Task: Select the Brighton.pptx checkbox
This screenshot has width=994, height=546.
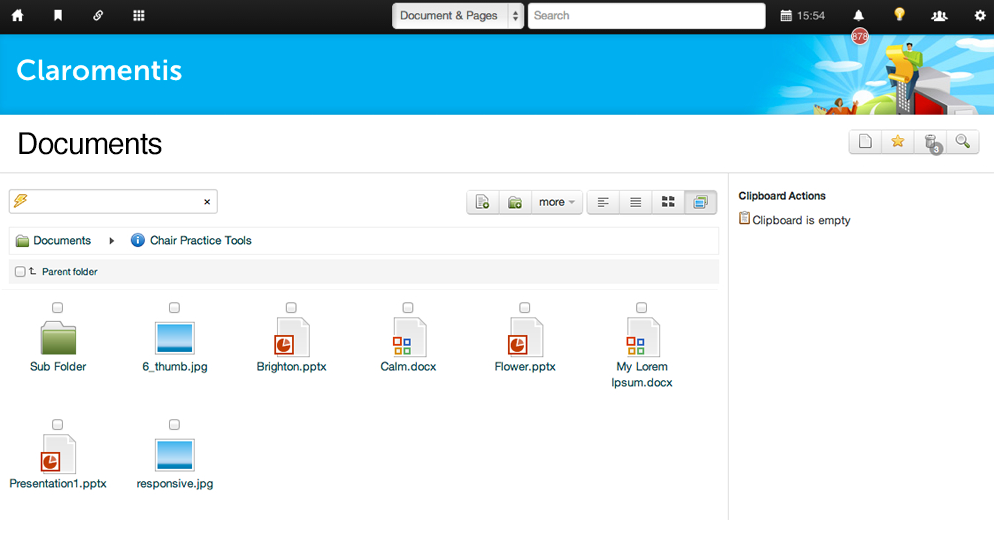Action: pyautogui.click(x=291, y=308)
